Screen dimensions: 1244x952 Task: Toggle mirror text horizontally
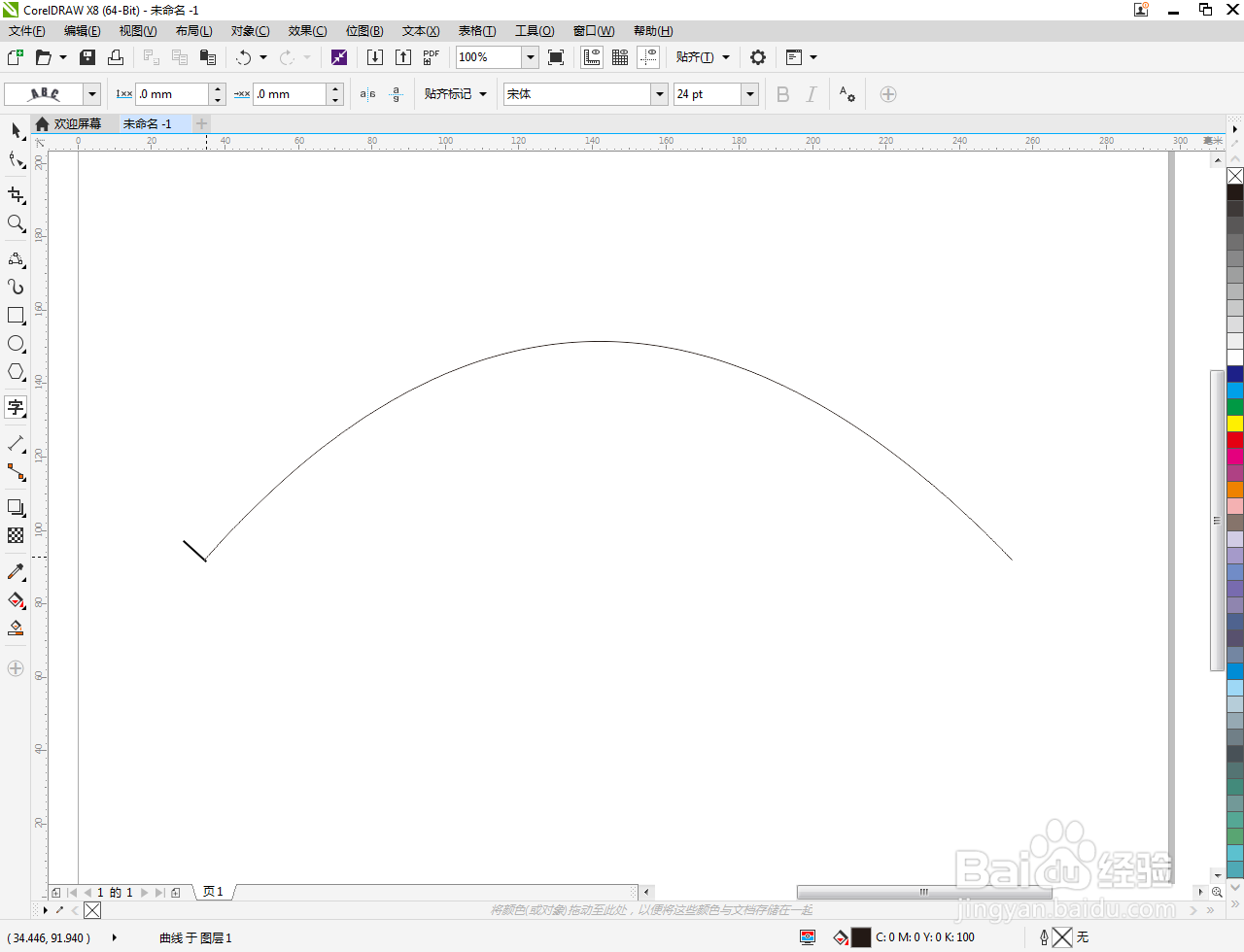coord(368,94)
